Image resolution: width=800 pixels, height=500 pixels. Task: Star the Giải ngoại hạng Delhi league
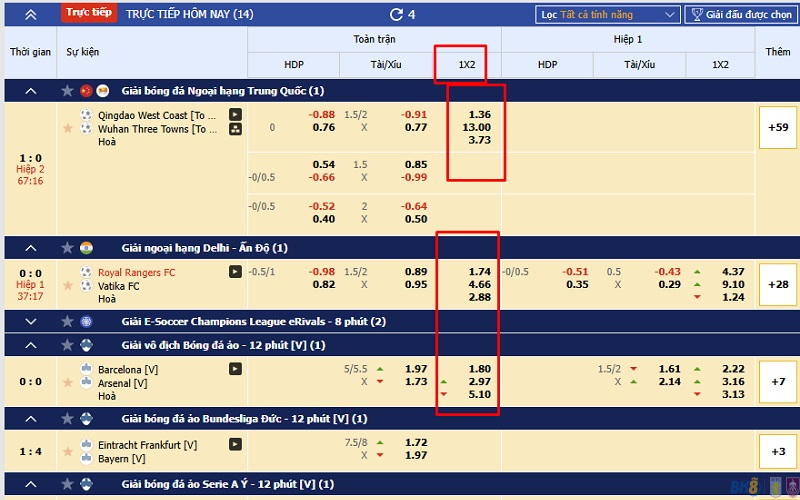point(68,248)
